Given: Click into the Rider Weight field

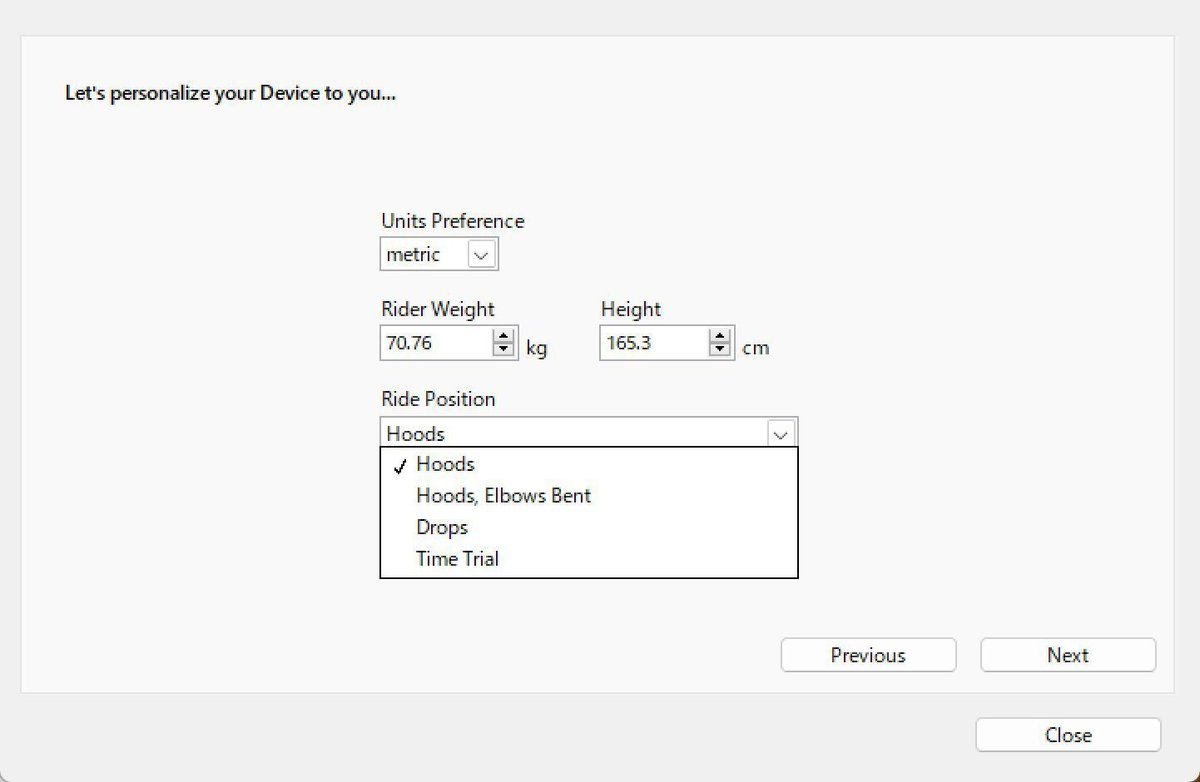Looking at the screenshot, I should (435, 344).
